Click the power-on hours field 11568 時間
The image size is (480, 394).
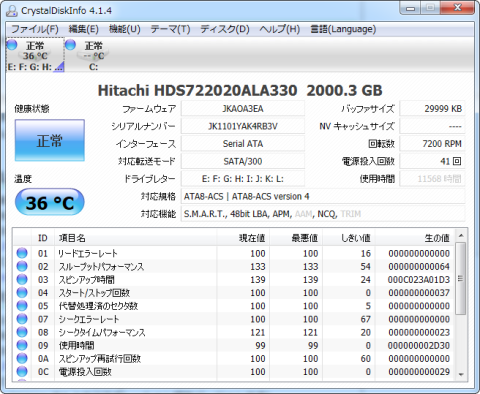[x=432, y=179]
